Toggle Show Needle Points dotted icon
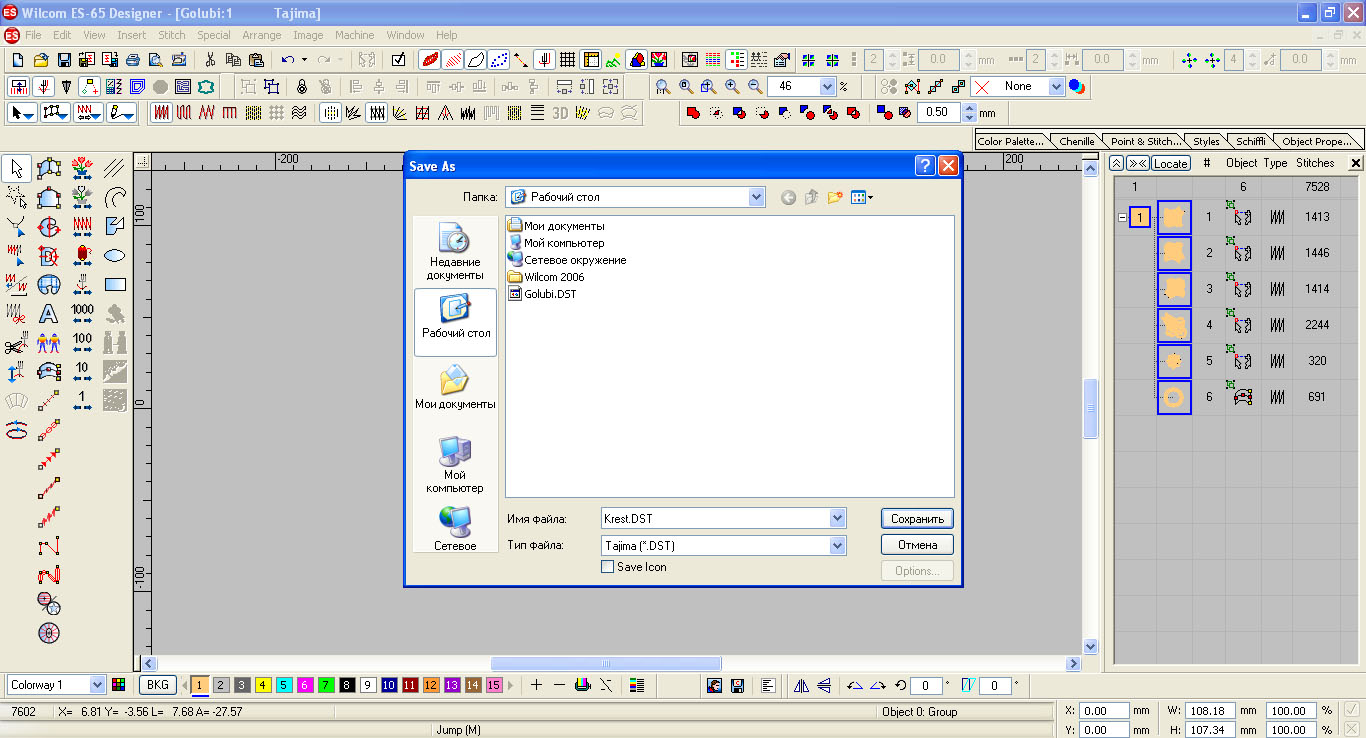Screen dimensions: 1366x738 click(x=498, y=60)
